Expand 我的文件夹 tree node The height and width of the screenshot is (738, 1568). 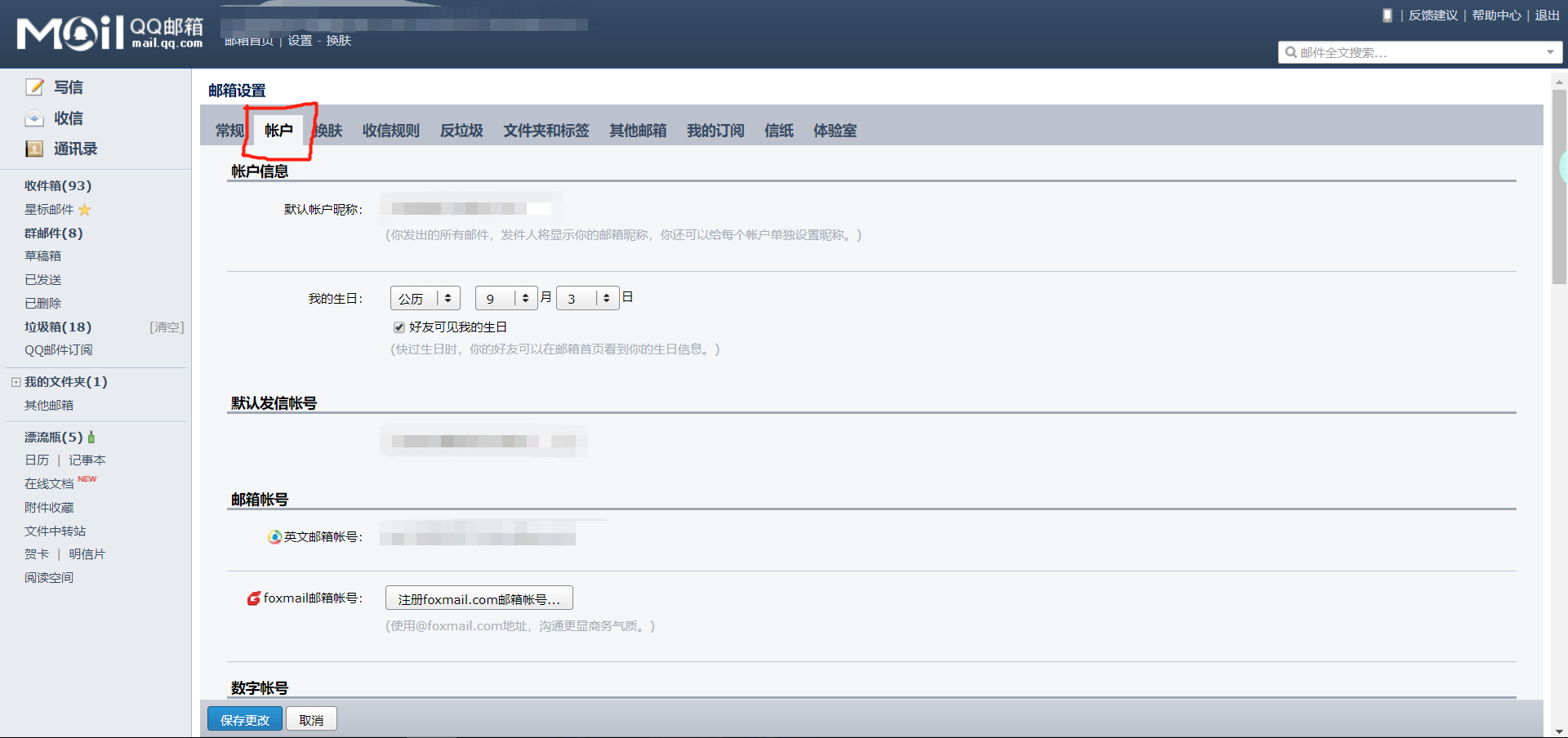click(x=16, y=382)
